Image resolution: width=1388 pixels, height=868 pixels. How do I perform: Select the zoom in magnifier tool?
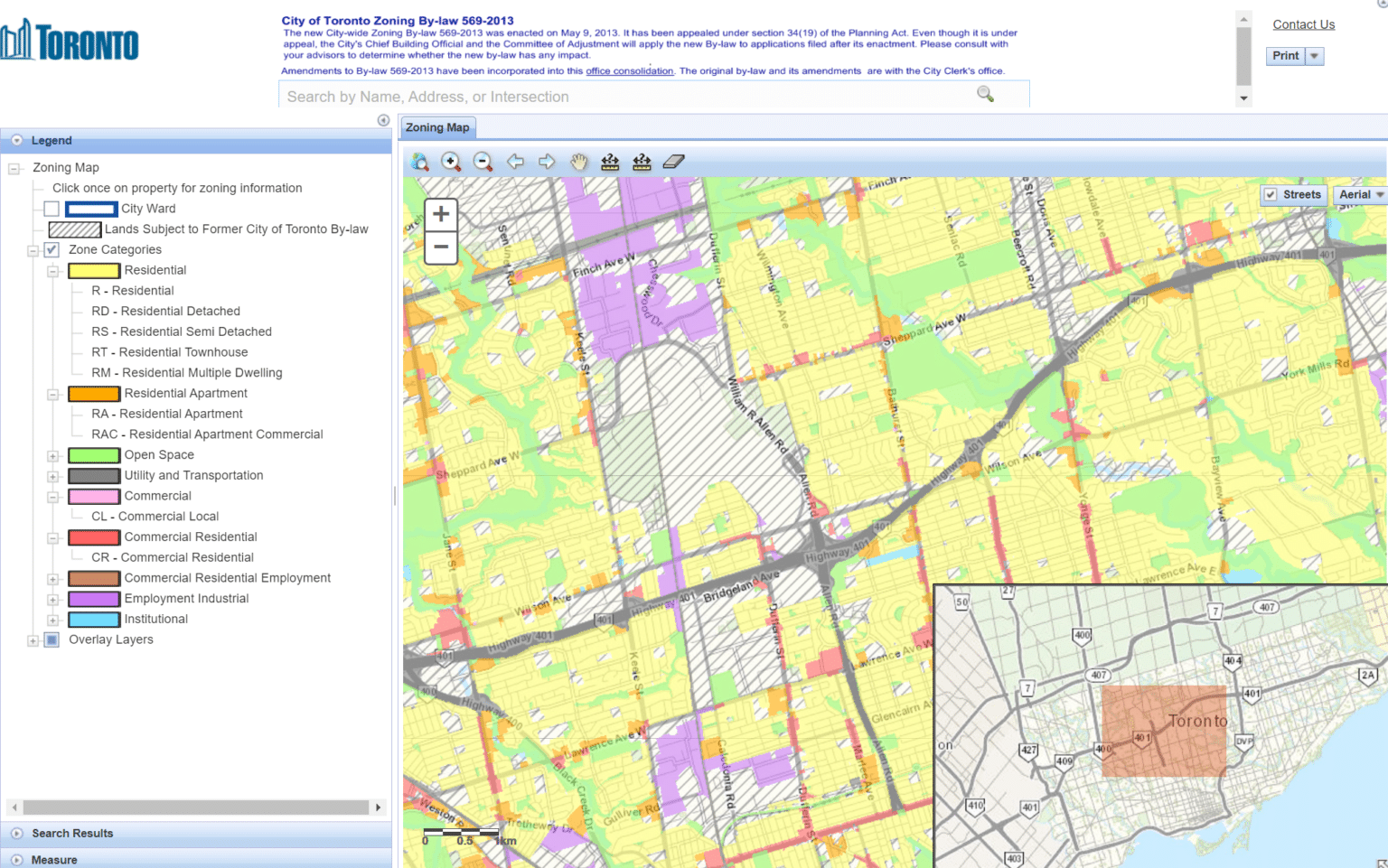point(451,162)
